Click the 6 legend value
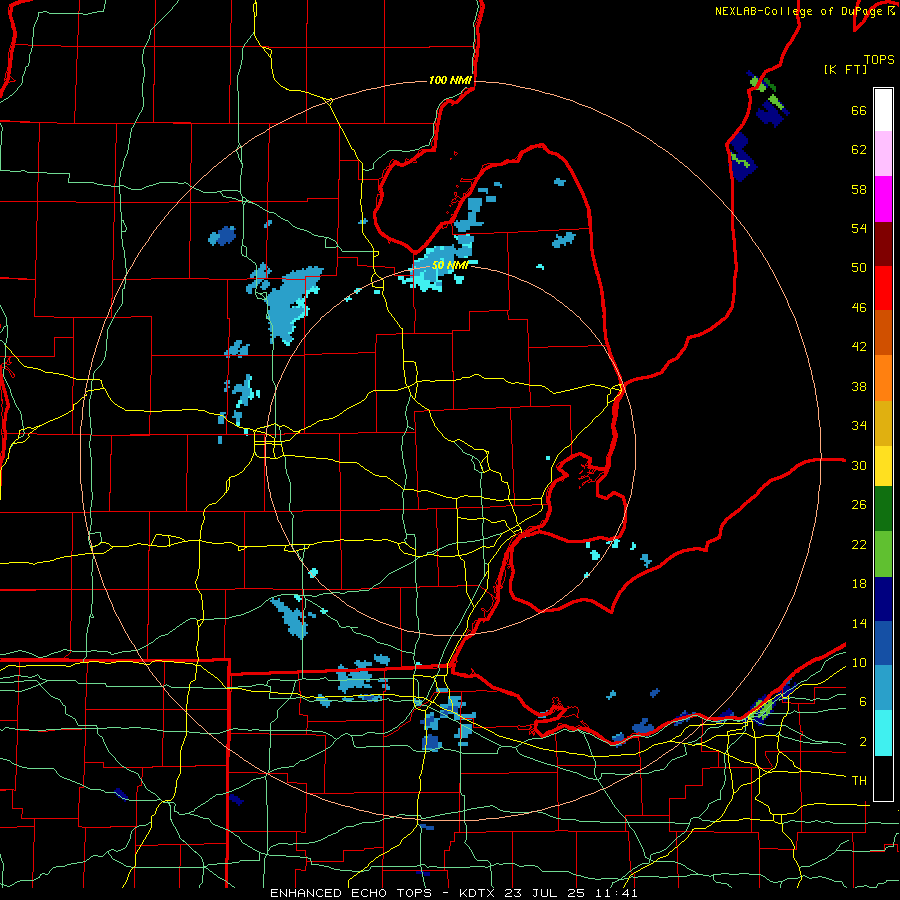Image resolution: width=900 pixels, height=900 pixels. [863, 702]
